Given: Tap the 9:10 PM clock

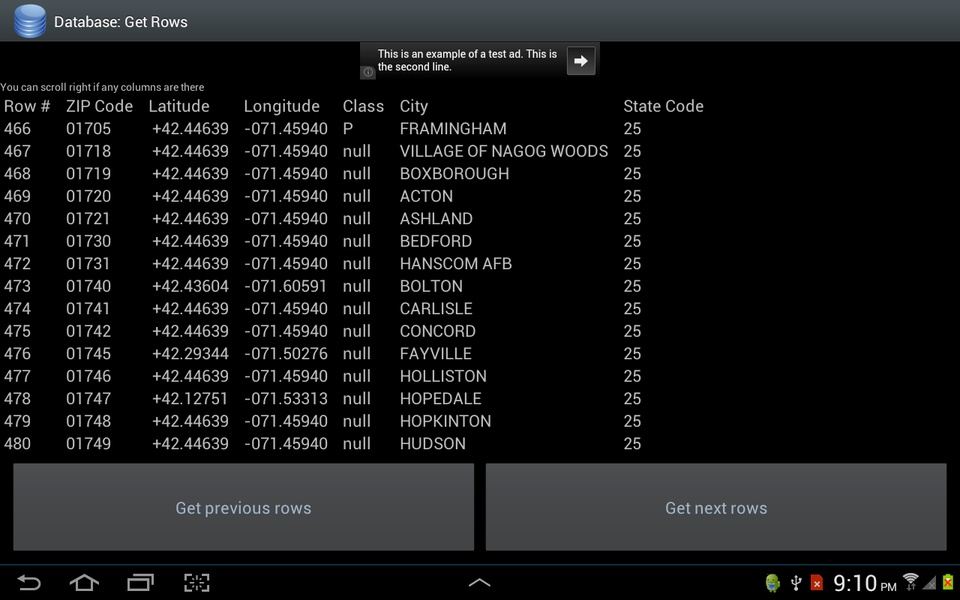Looking at the screenshot, I should [x=864, y=583].
